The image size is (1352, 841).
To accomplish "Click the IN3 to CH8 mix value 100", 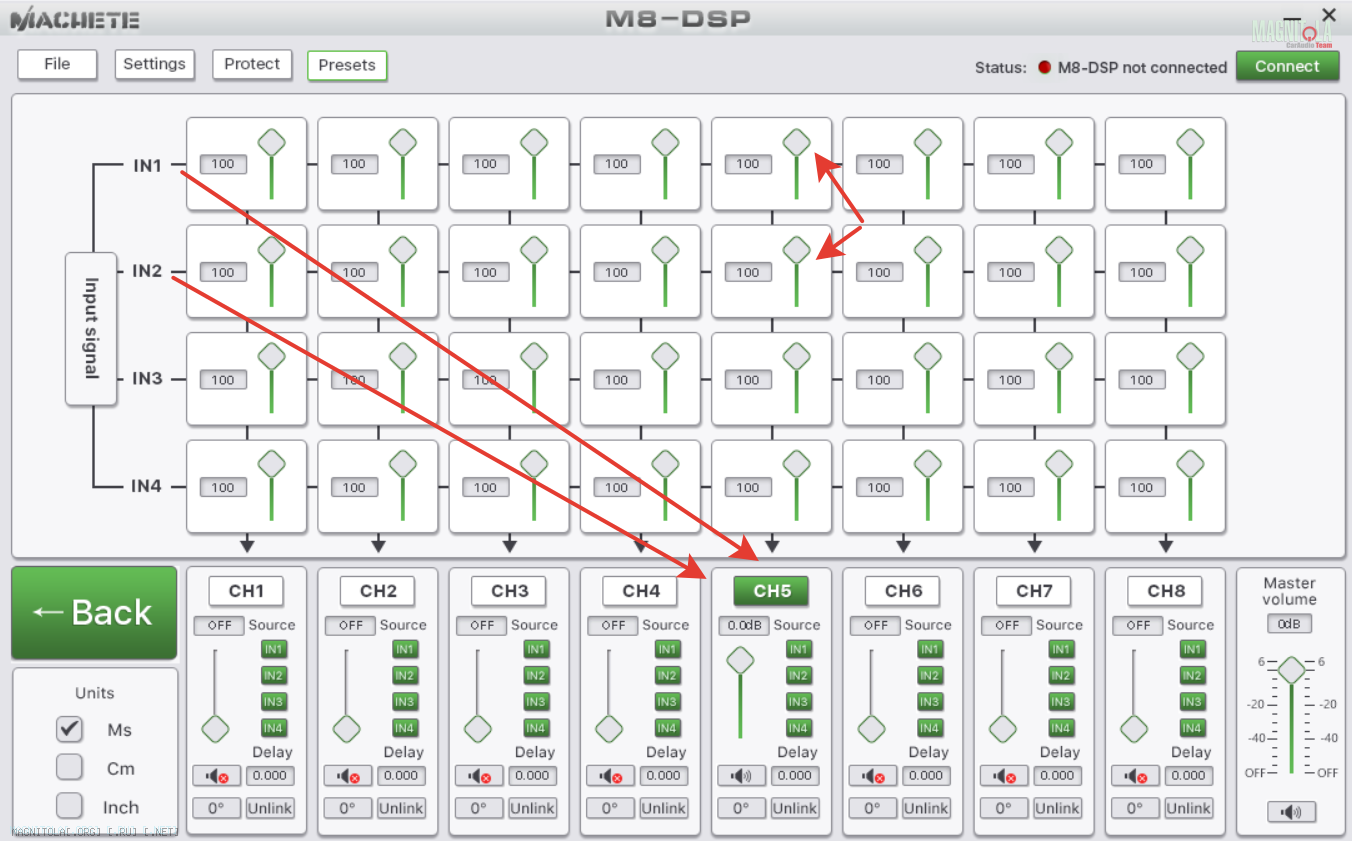I will pos(1141,380).
